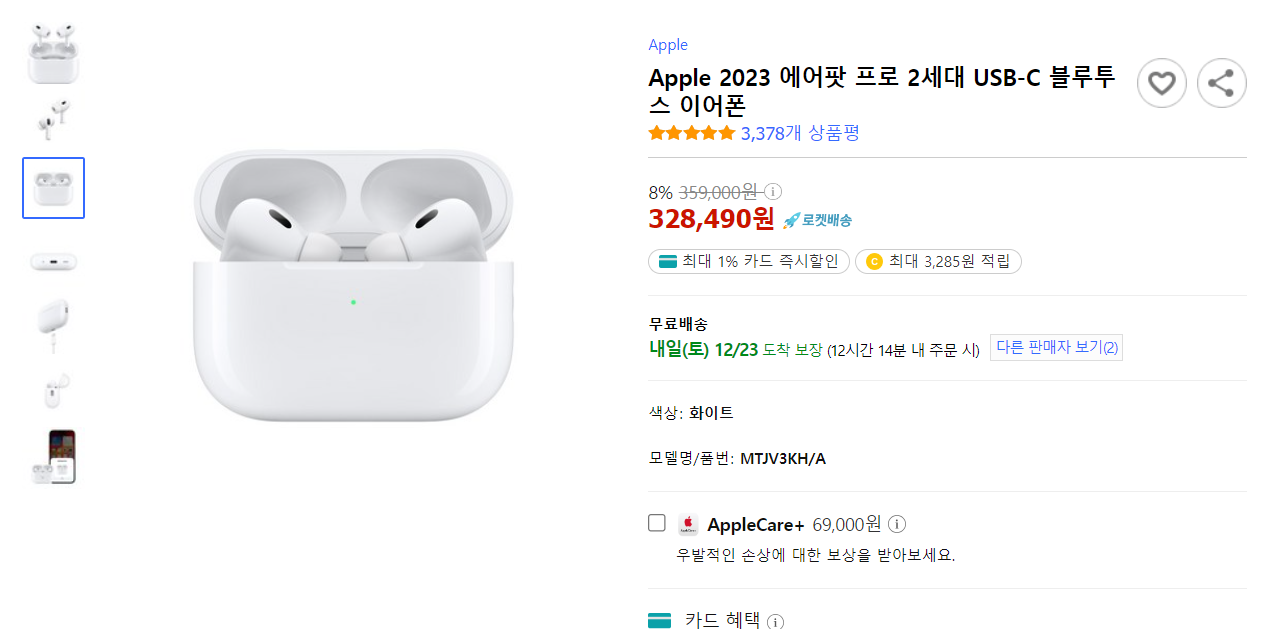
Task: Click the 최대 3,285원 적립 badge
Action: click(x=938, y=262)
